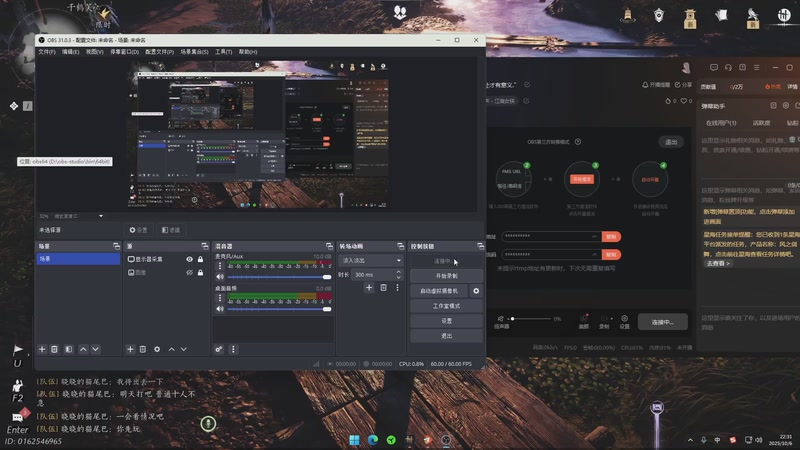Toggle 开播提醒 bell in streaming app
This screenshot has width=800, height=450.
point(656,85)
